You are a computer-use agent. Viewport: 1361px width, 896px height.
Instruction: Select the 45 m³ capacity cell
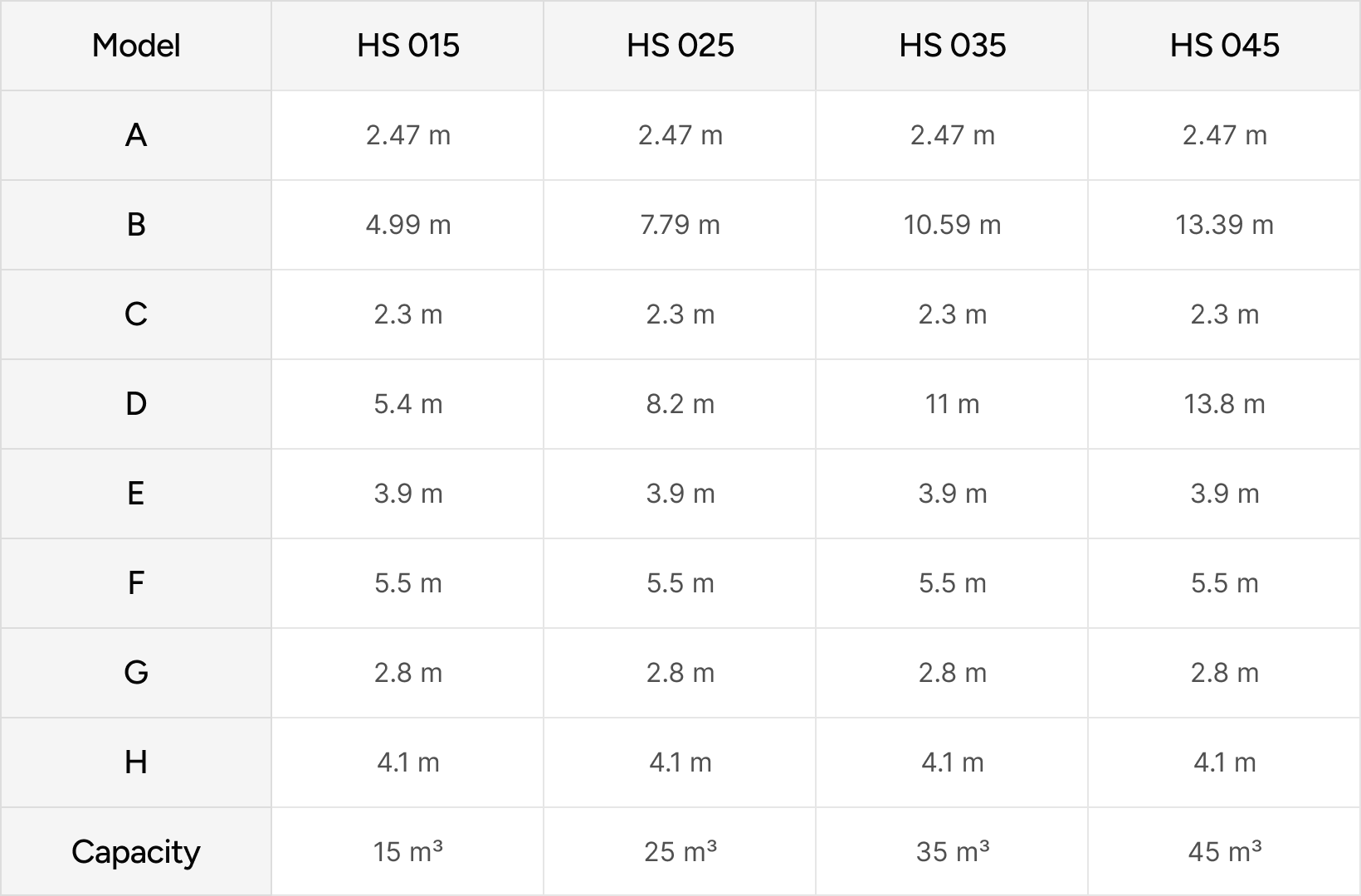1224,852
